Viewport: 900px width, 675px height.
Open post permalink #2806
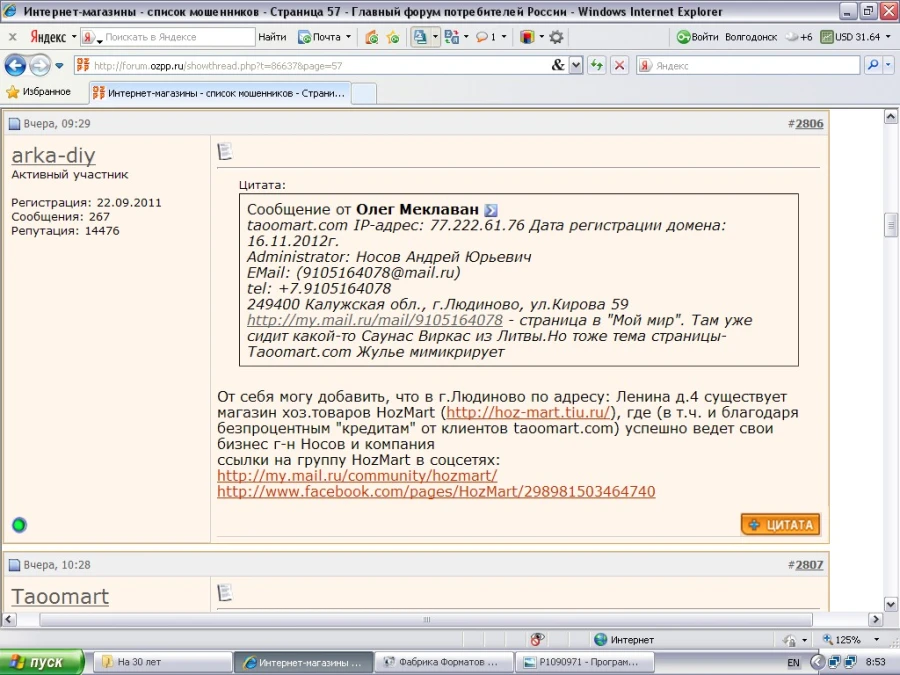[x=809, y=123]
